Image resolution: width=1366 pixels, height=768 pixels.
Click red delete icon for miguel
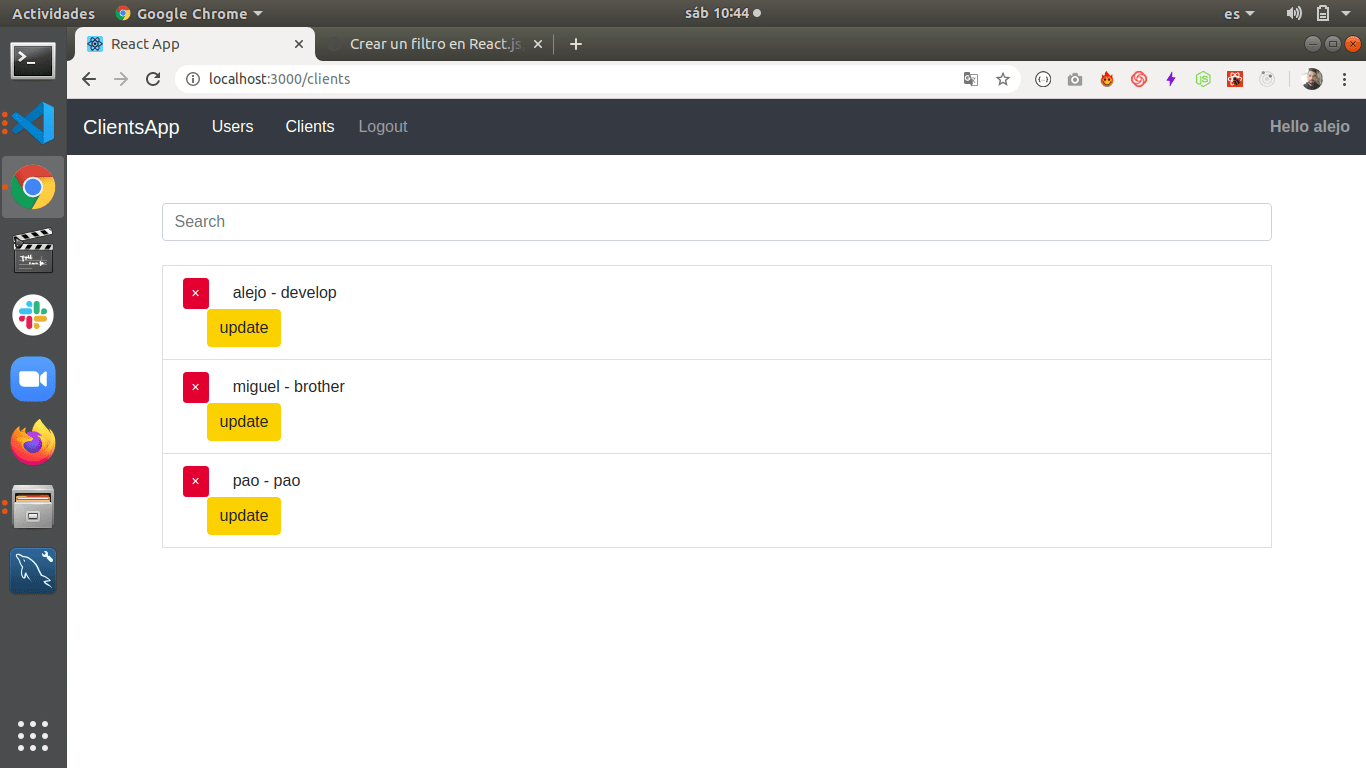[x=195, y=387]
